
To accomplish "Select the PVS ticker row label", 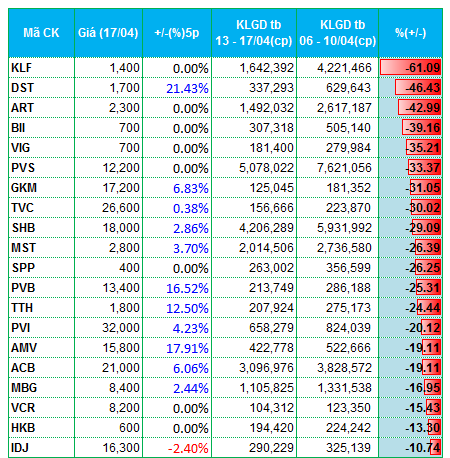I will pyautogui.click(x=41, y=168).
